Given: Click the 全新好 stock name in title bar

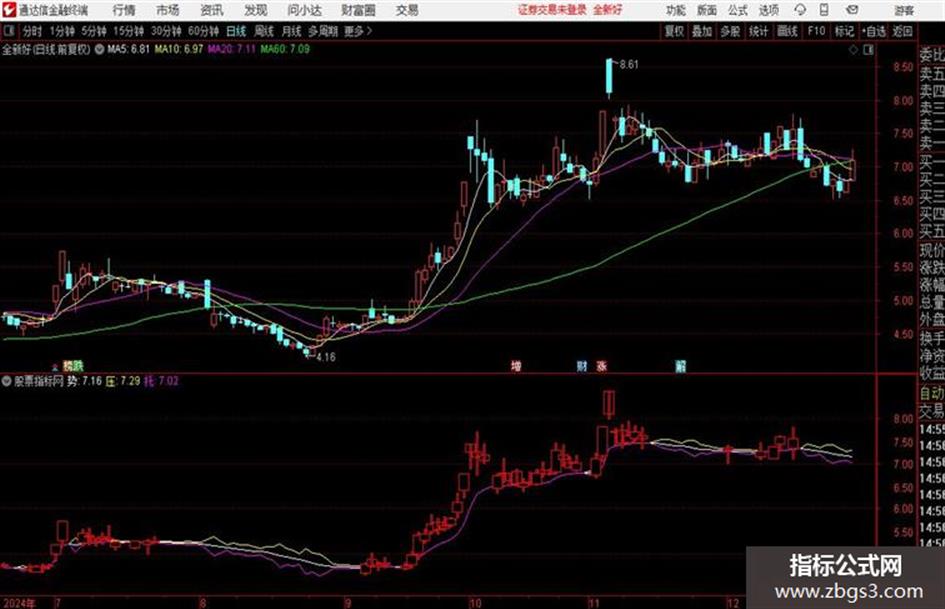Looking at the screenshot, I should (x=608, y=10).
